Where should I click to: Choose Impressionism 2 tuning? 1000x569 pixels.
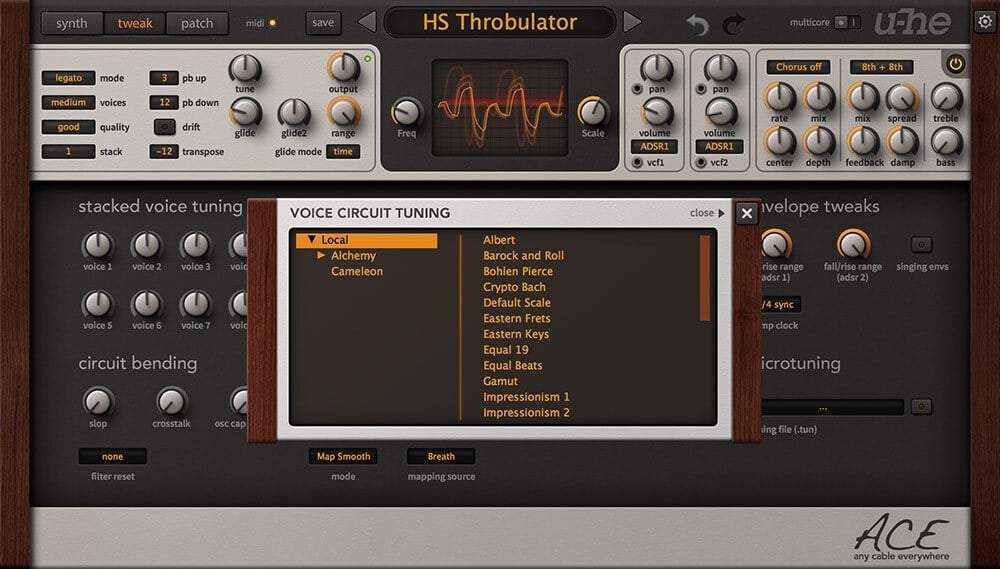tap(526, 413)
